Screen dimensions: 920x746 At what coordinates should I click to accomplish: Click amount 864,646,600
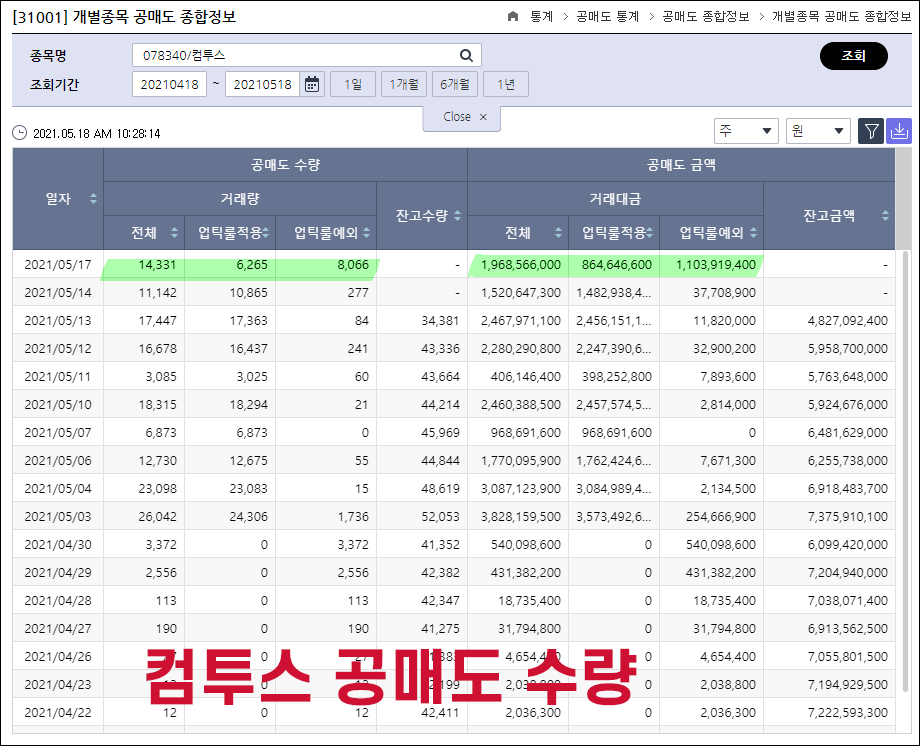(617, 265)
